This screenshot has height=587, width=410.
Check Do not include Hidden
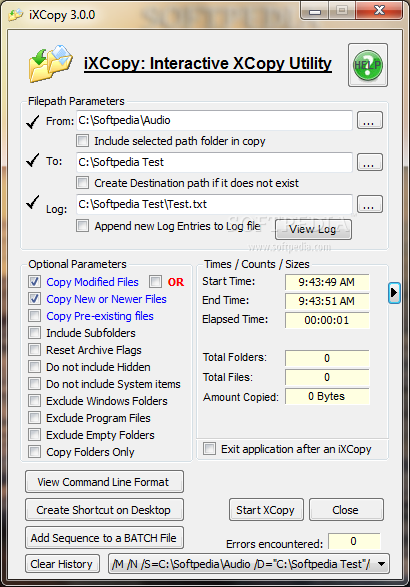34,367
